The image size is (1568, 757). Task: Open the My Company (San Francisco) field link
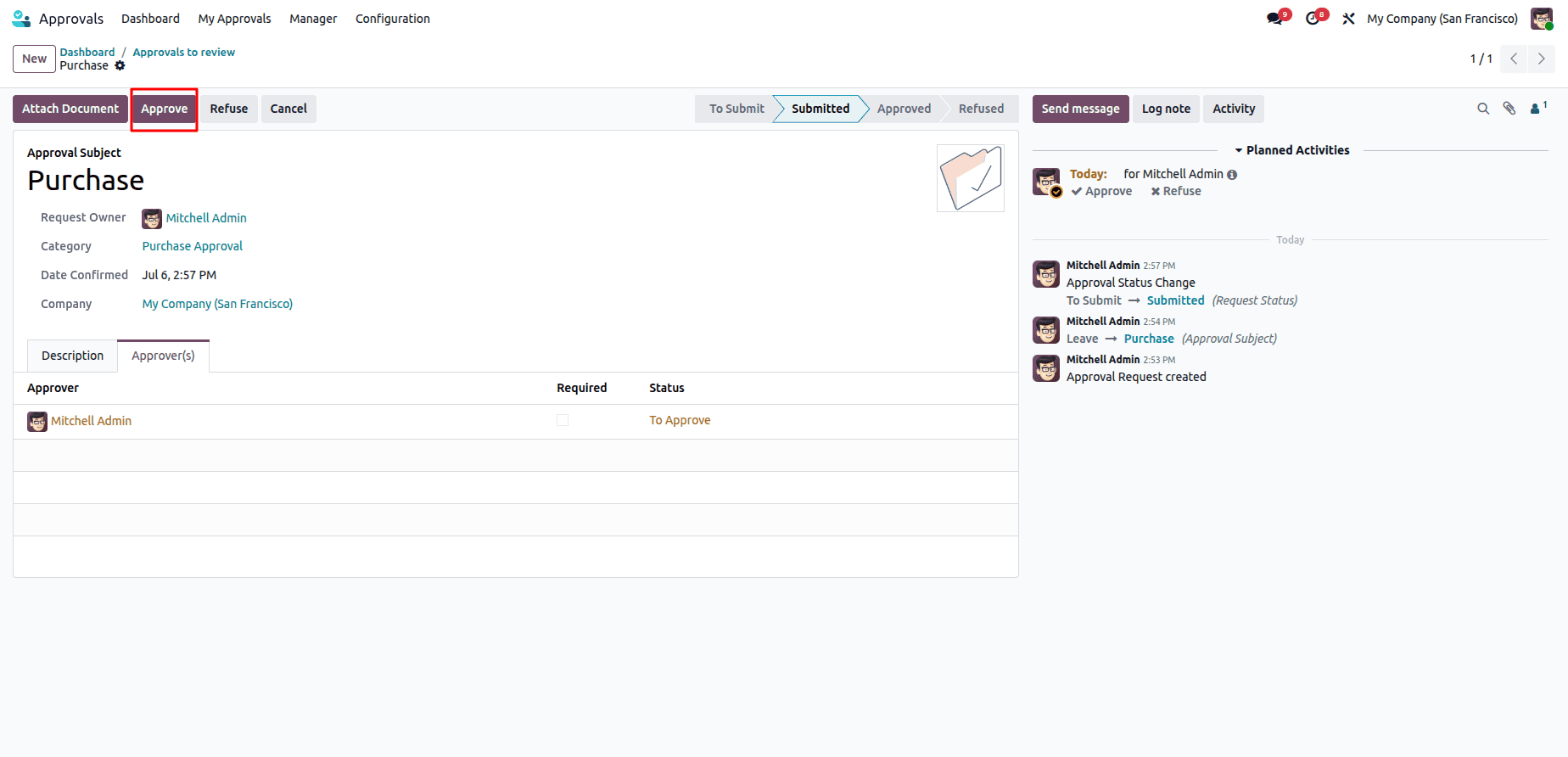tap(217, 304)
